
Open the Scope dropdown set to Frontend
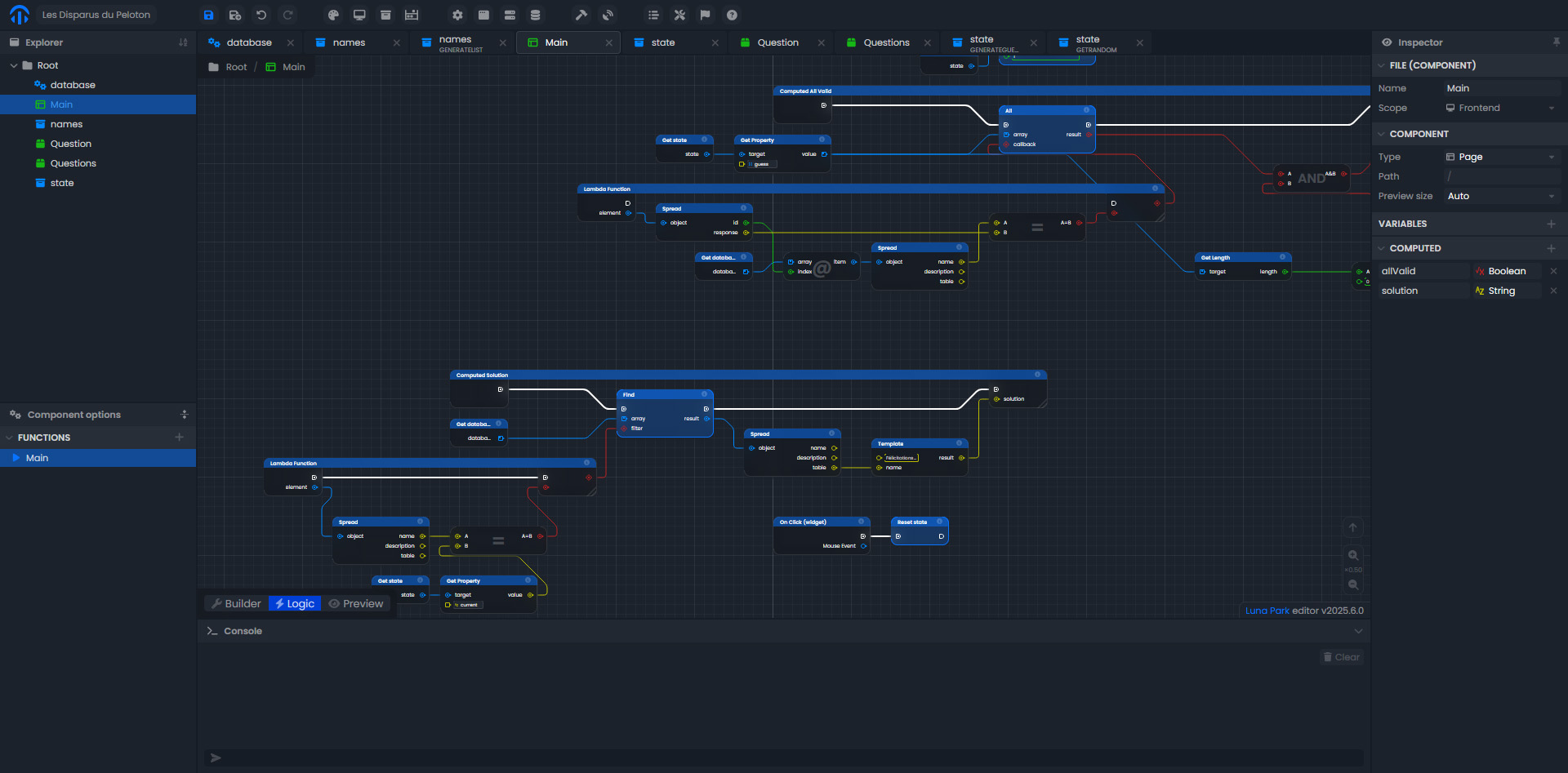(x=1501, y=108)
